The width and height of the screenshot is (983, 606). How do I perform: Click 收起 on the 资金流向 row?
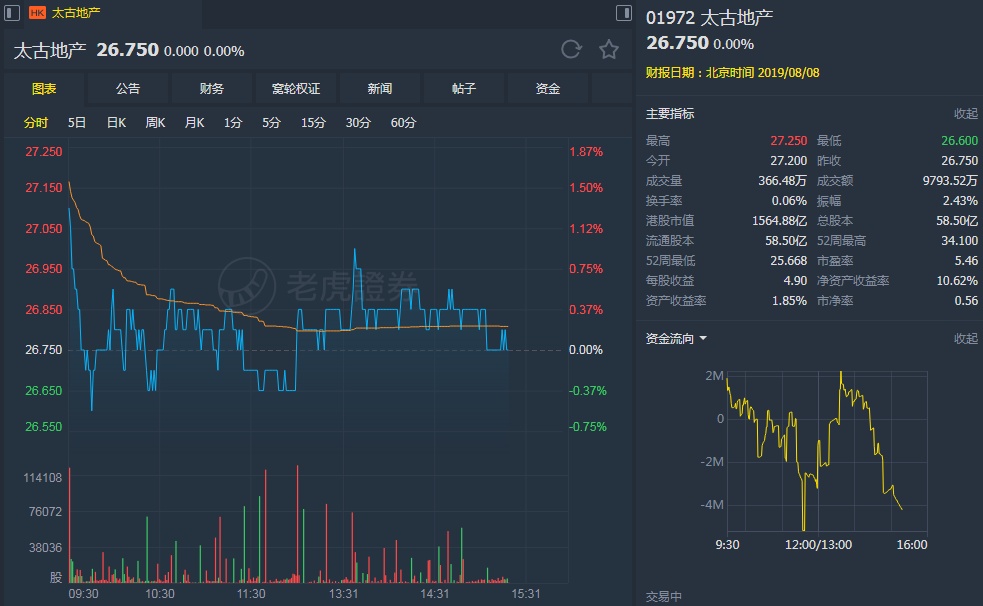click(965, 338)
